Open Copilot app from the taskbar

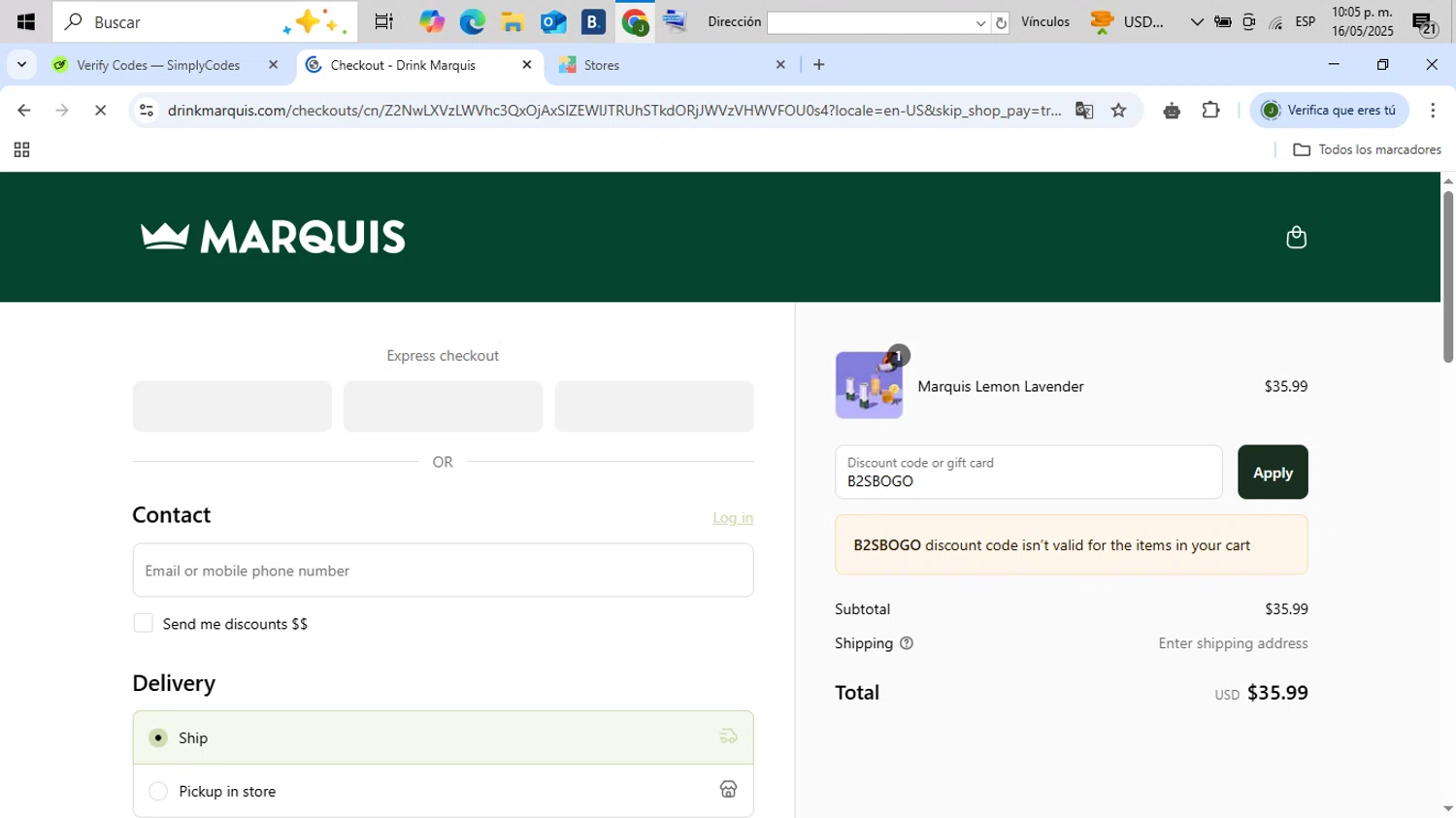[x=431, y=21]
